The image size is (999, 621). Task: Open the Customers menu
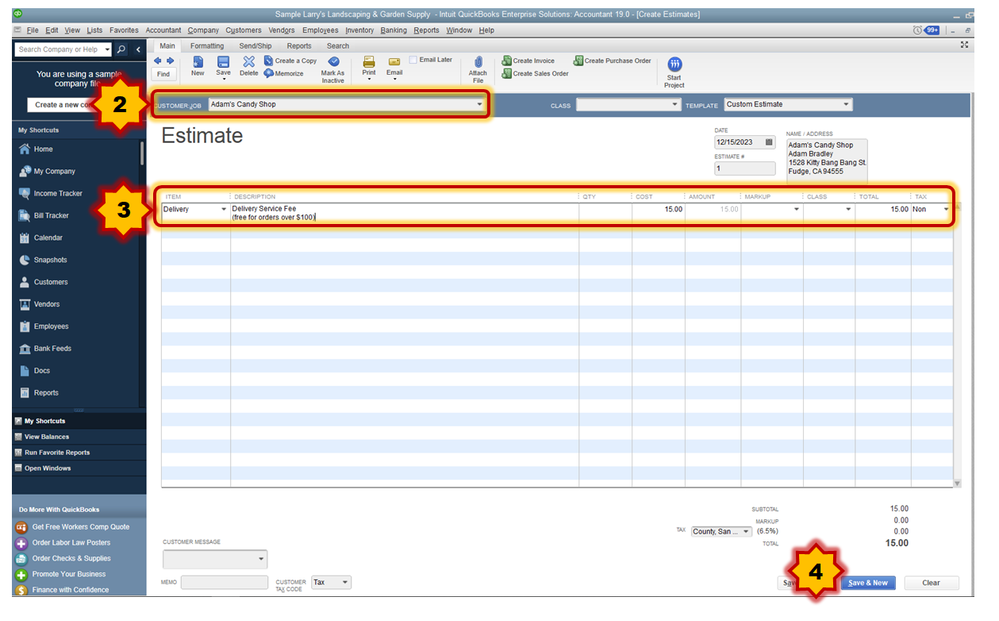click(243, 30)
